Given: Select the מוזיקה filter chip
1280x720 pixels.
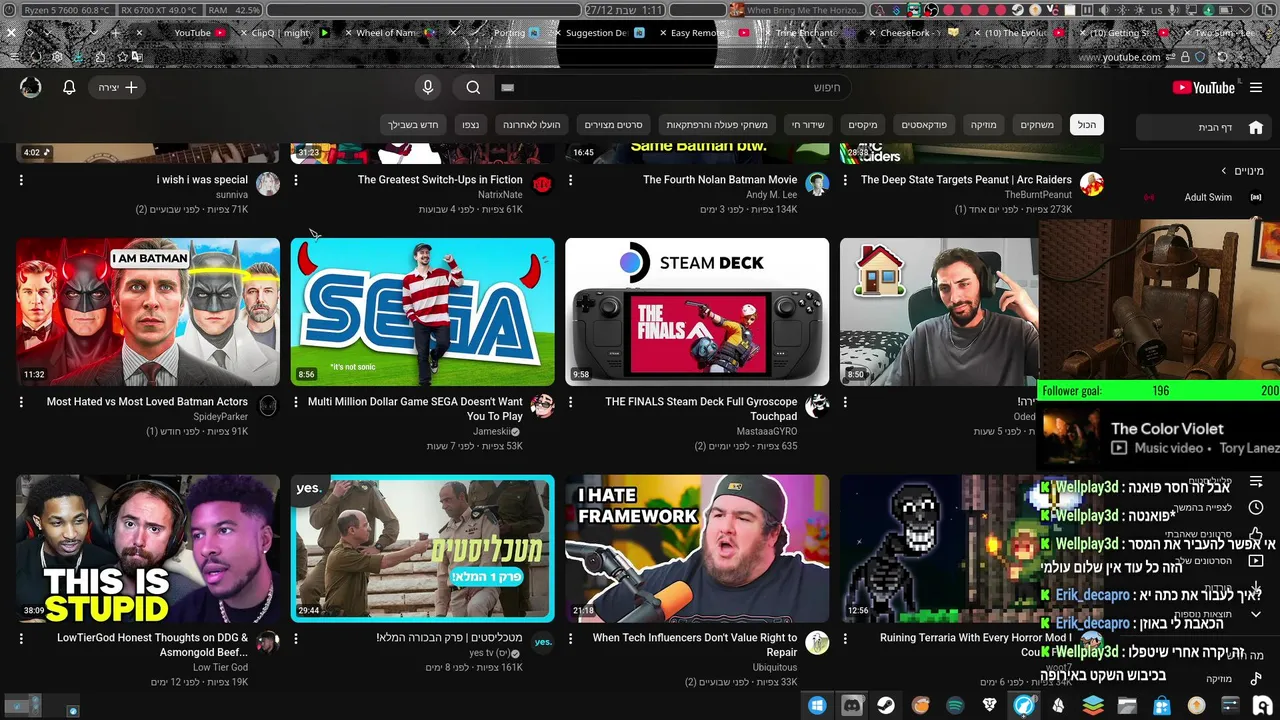Looking at the screenshot, I should coord(983,125).
